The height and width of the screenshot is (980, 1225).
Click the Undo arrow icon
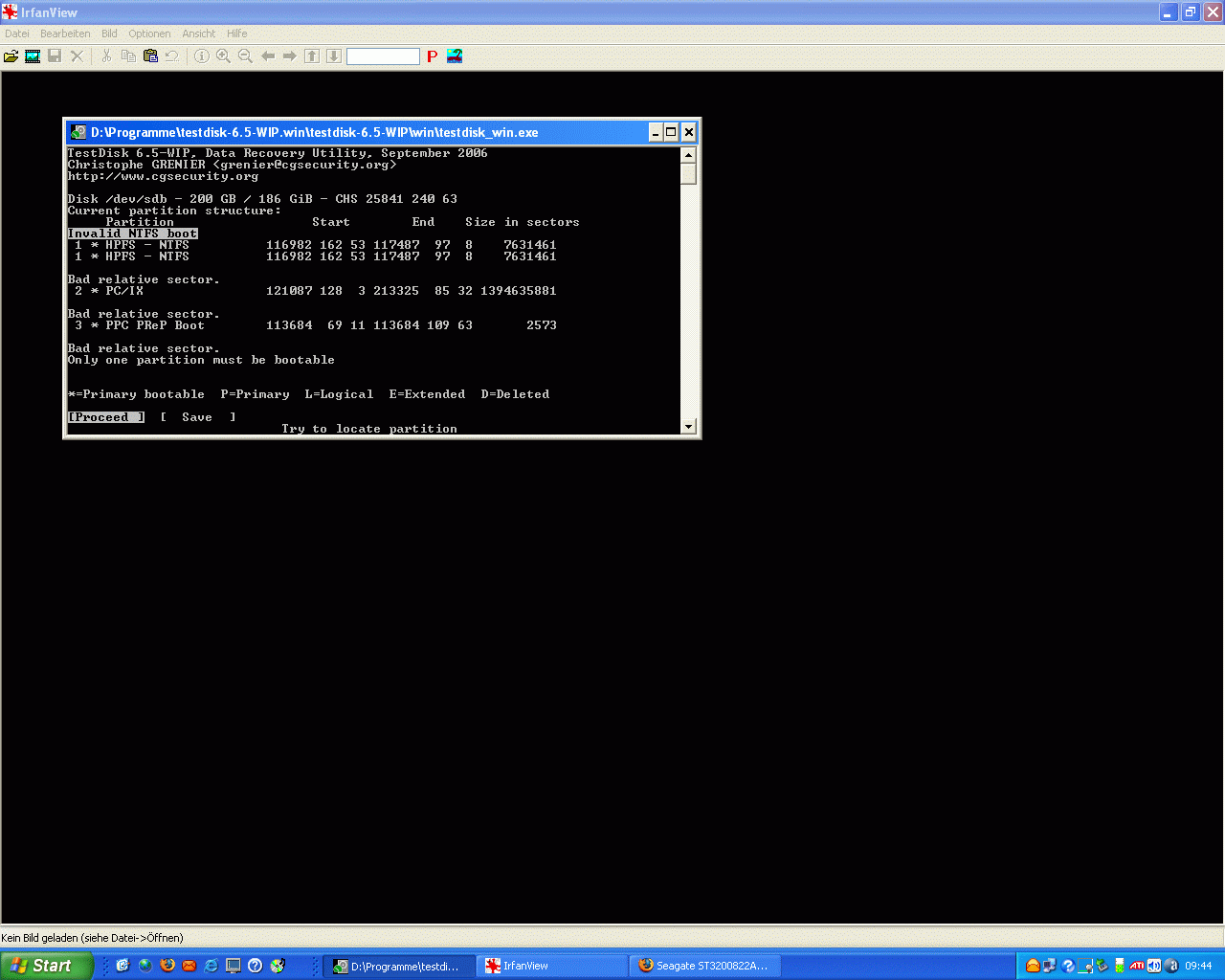click(172, 56)
